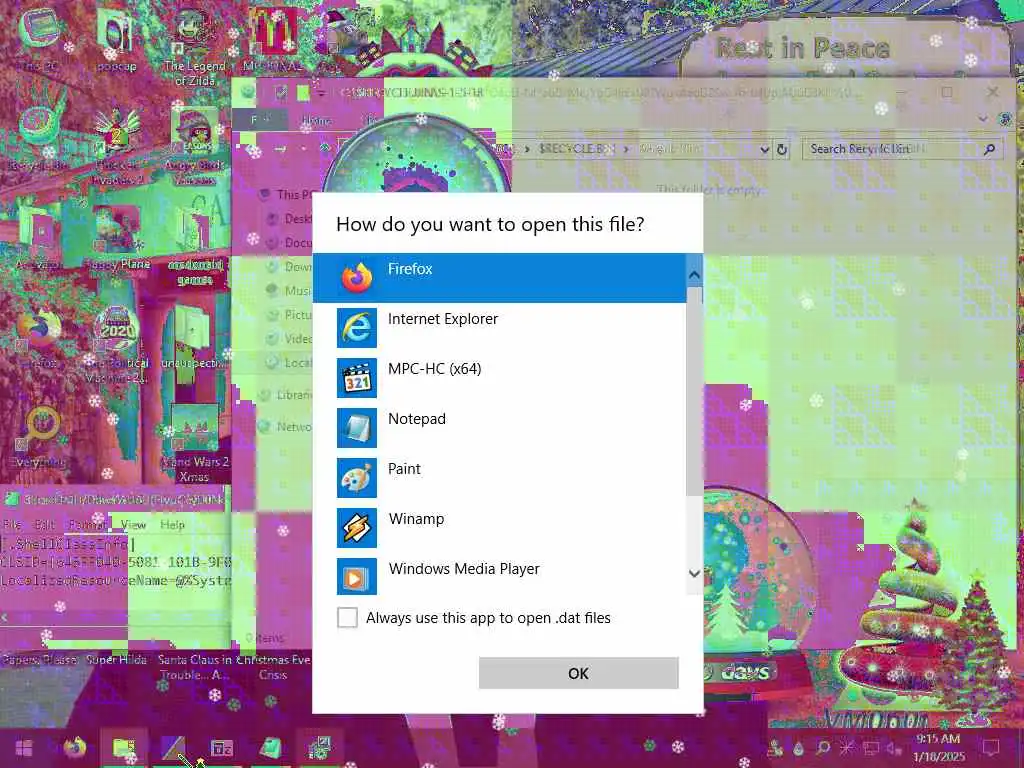Open The Legend of Zilda desktop shortcut

[x=194, y=49]
